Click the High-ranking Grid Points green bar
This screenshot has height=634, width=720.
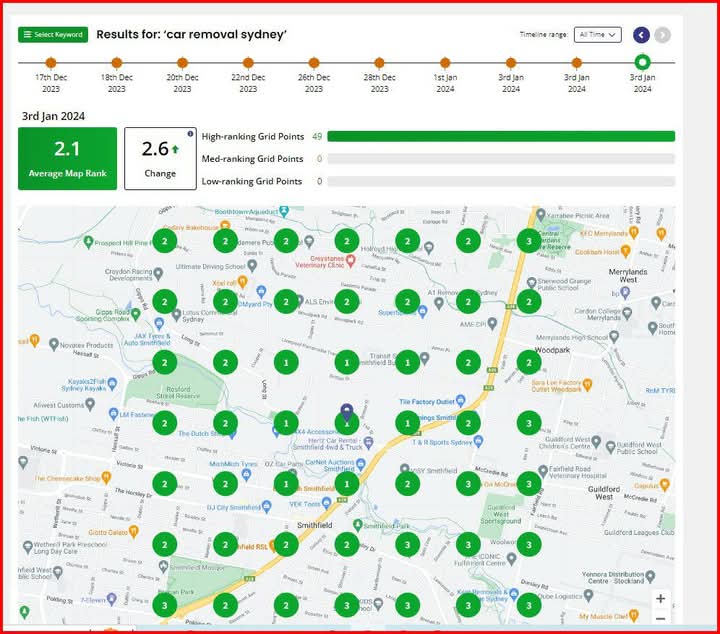[x=500, y=136]
